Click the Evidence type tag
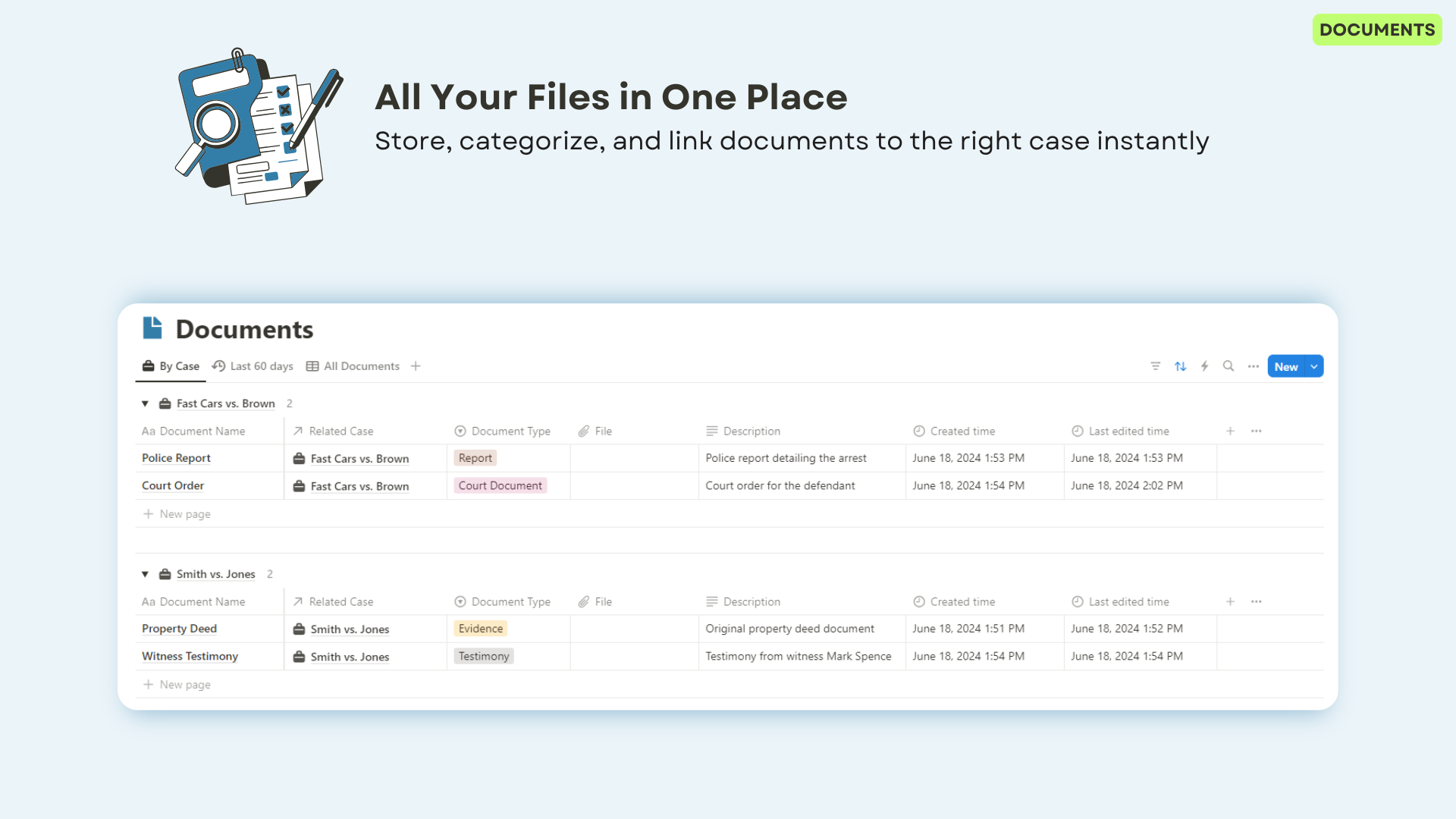Viewport: 1456px width, 819px height. tap(481, 629)
